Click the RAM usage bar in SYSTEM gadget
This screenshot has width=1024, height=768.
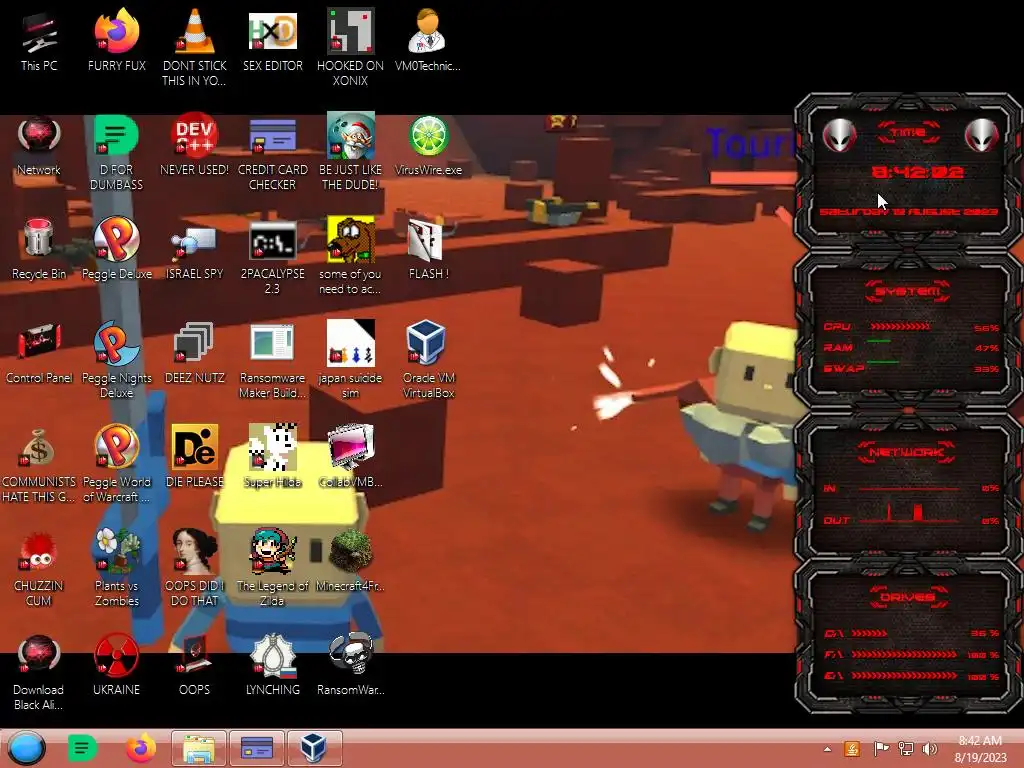point(879,341)
